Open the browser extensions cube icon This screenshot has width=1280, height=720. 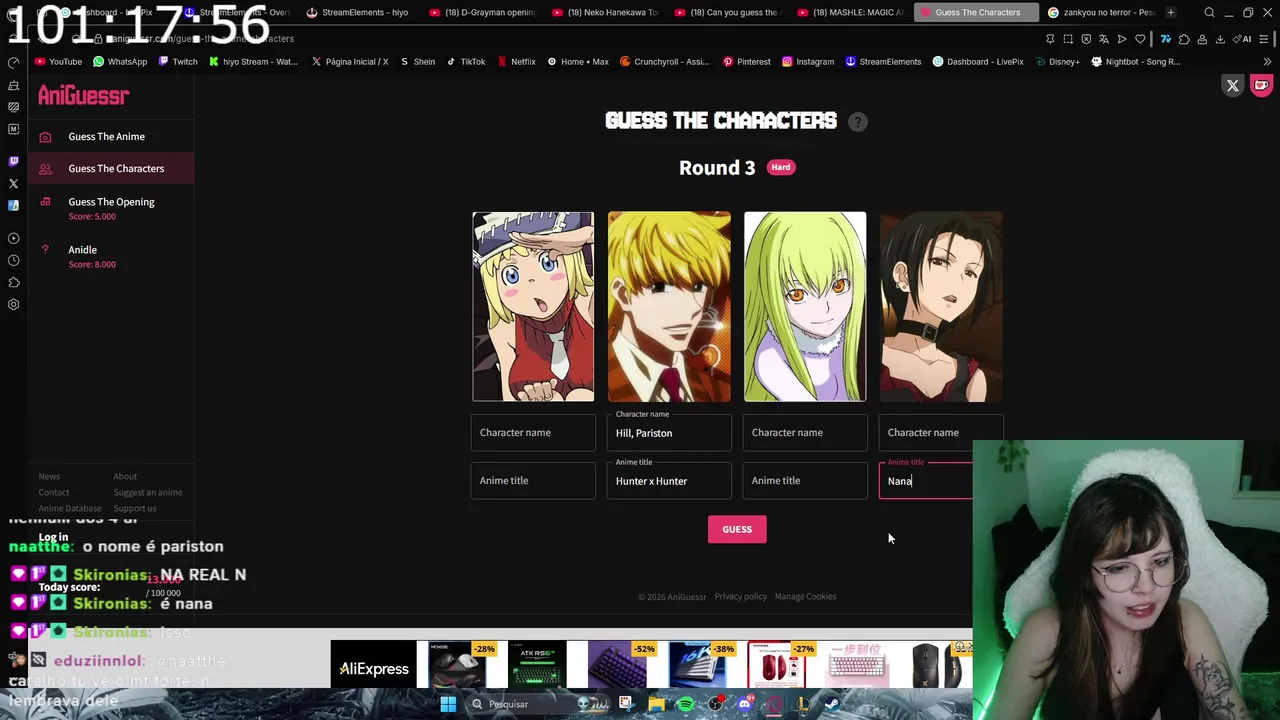1185,39
